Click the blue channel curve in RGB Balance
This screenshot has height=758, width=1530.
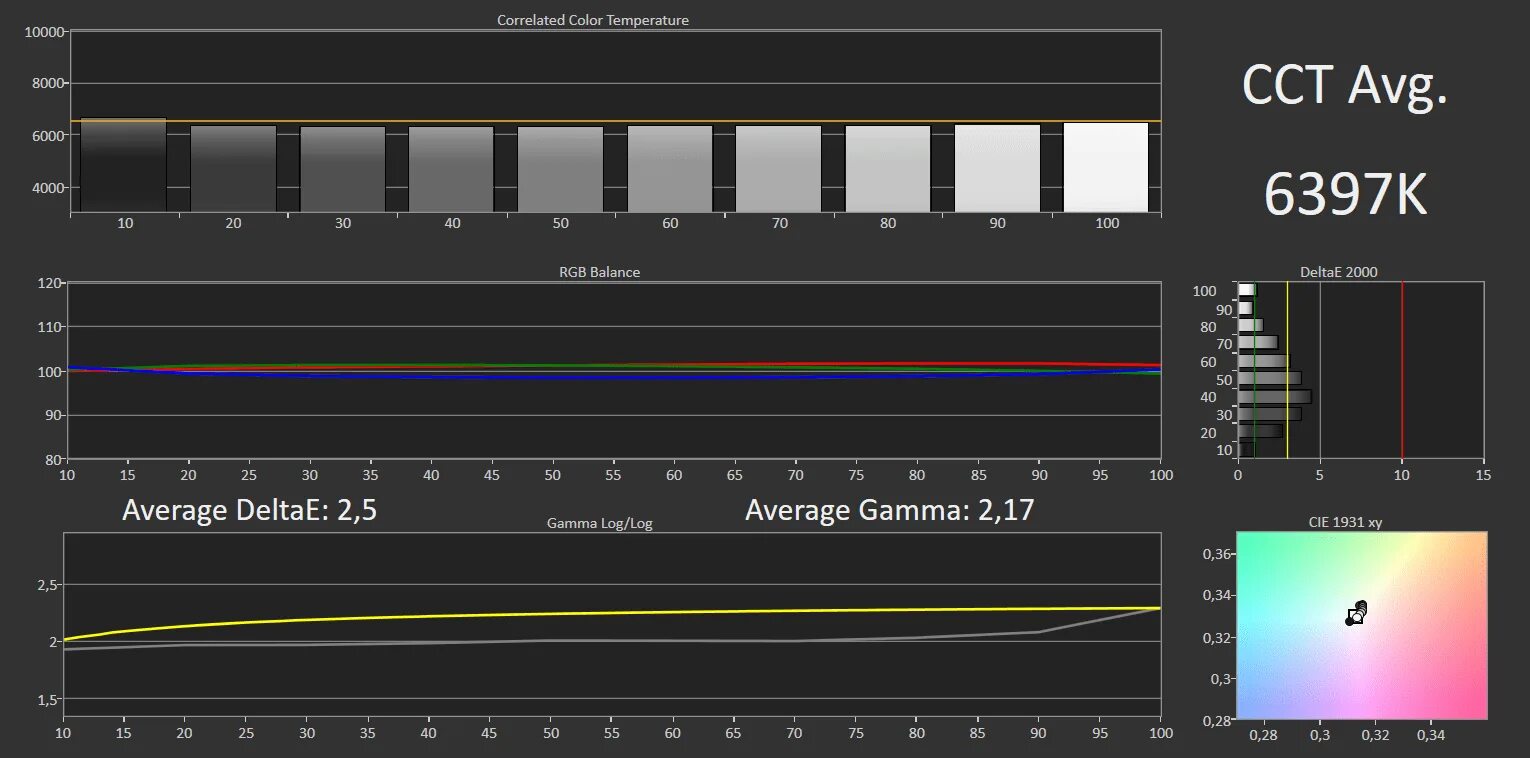click(x=700, y=378)
